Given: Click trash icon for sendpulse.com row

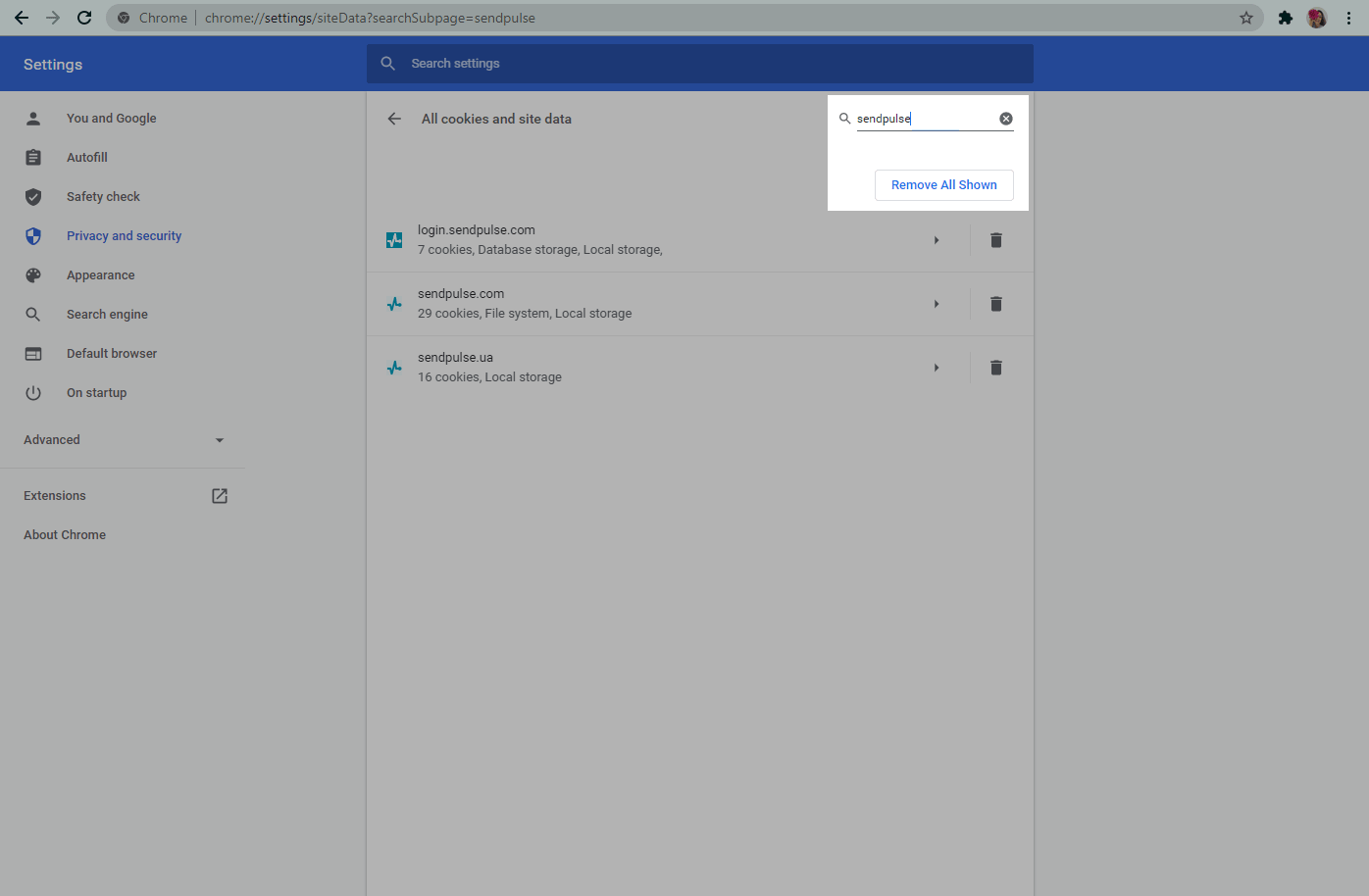Looking at the screenshot, I should 995,304.
